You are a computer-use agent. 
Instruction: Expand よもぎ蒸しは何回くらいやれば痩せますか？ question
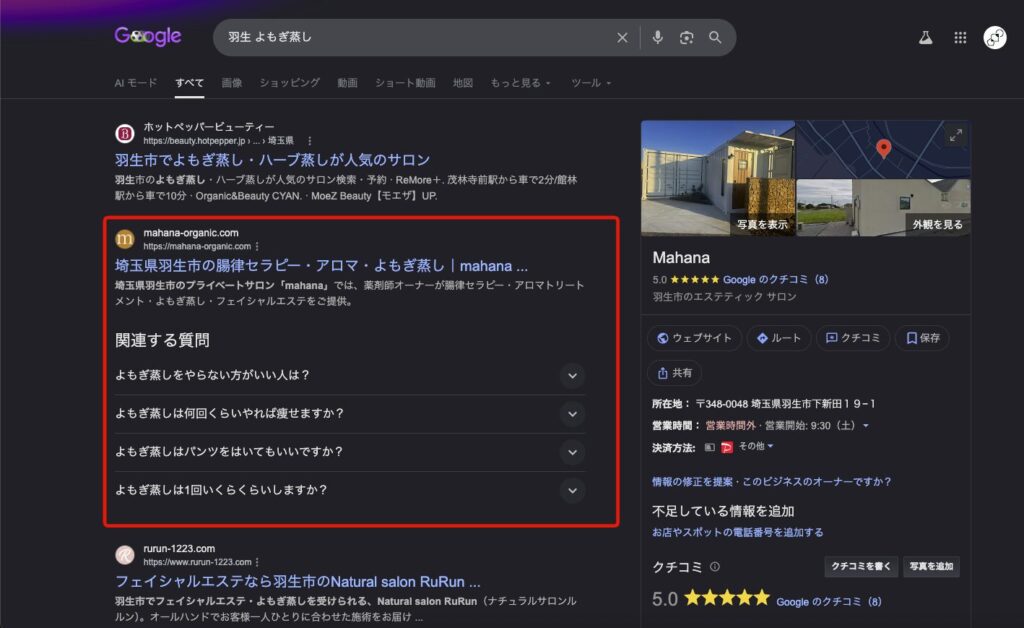click(350, 414)
